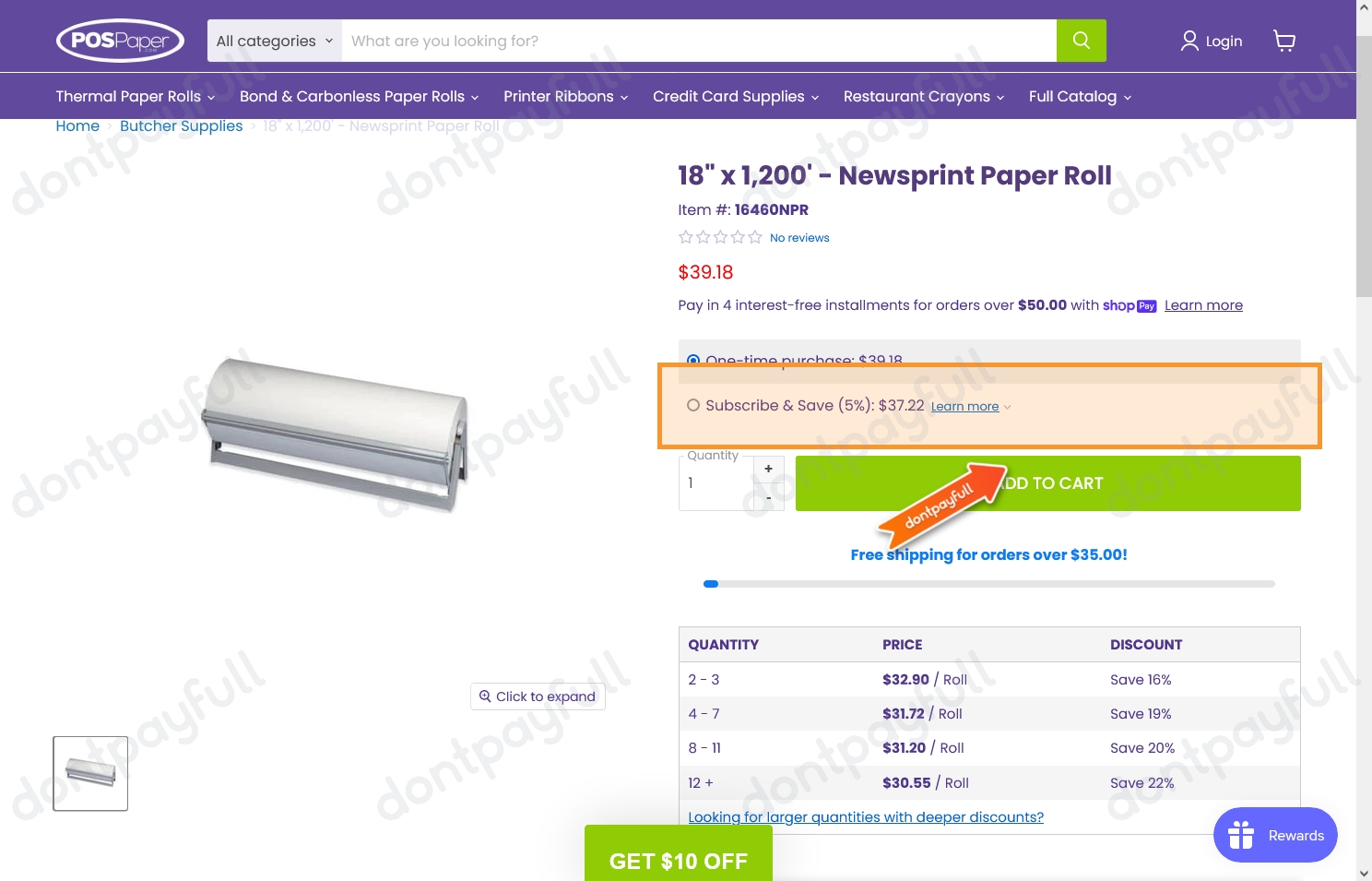Click to expand the product image
Screen dimensions: 1372x881
538,696
